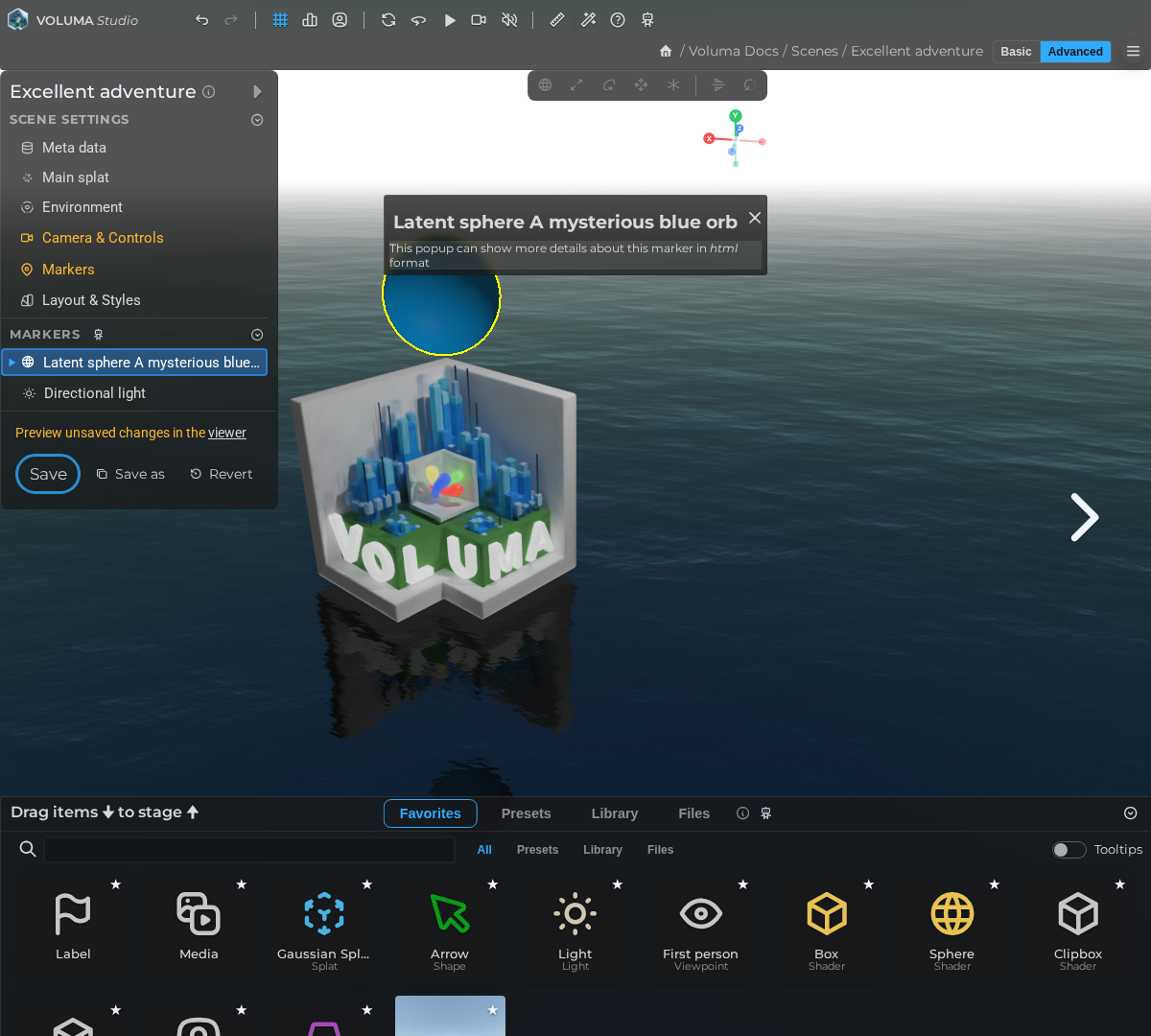The image size is (1151, 1036).
Task: Toggle the muted audio icon
Action: pos(509,20)
